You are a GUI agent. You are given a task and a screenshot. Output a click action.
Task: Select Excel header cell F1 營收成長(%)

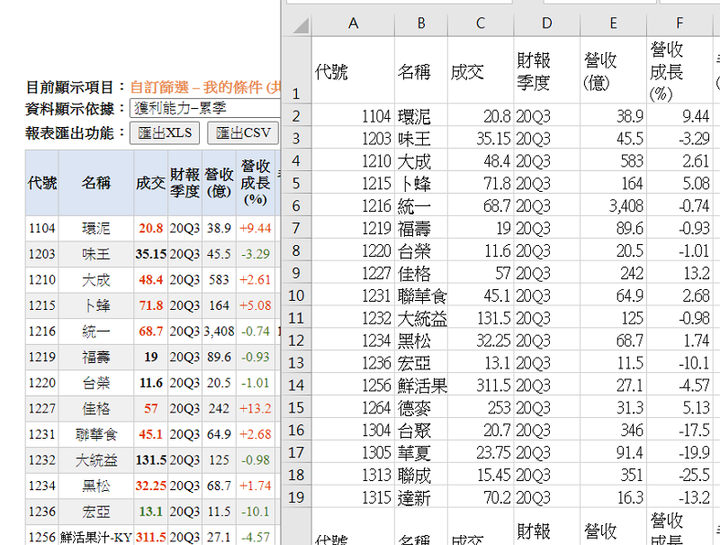pos(679,70)
